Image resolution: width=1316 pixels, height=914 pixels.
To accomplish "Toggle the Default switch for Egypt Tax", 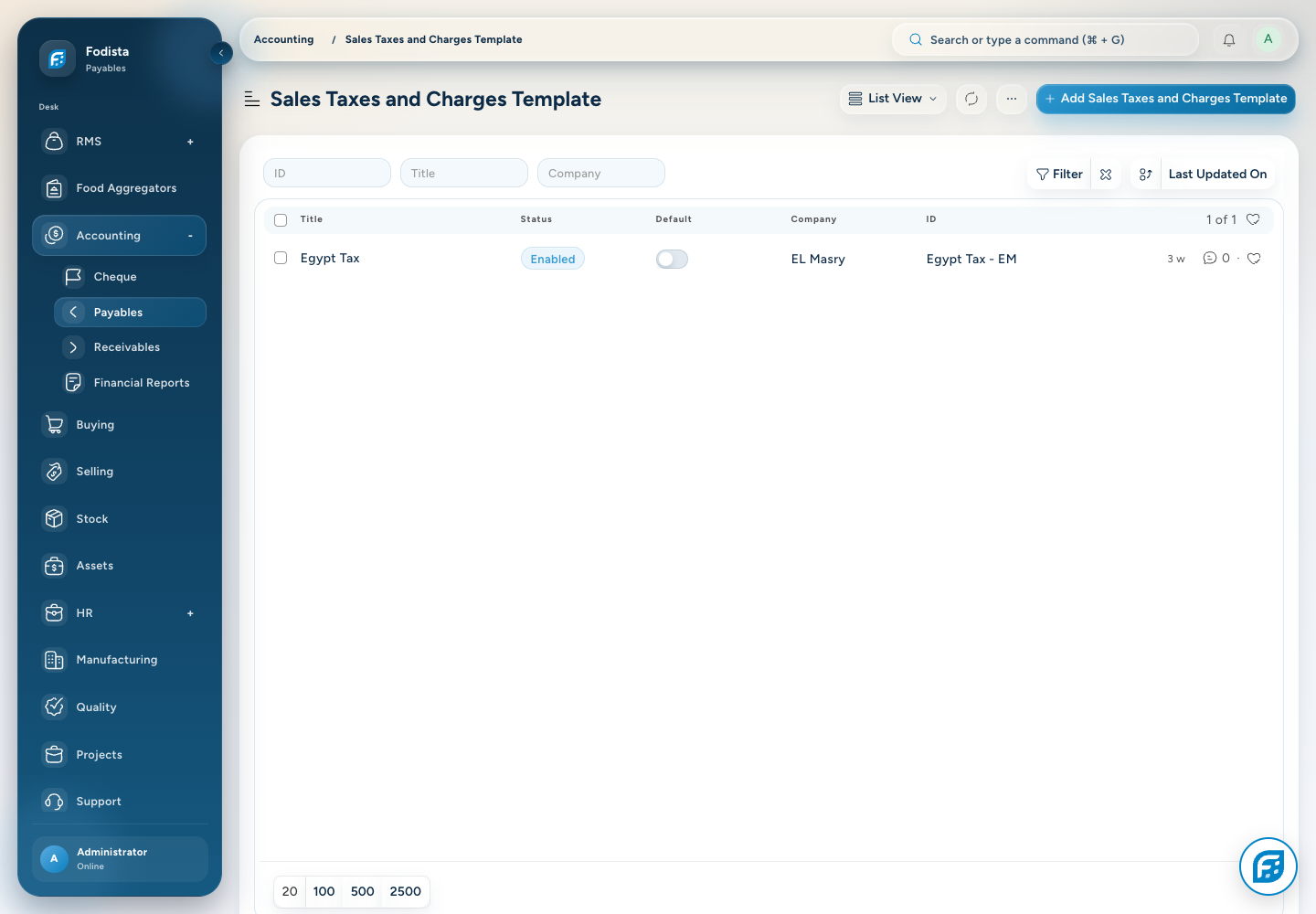I will point(672,260).
